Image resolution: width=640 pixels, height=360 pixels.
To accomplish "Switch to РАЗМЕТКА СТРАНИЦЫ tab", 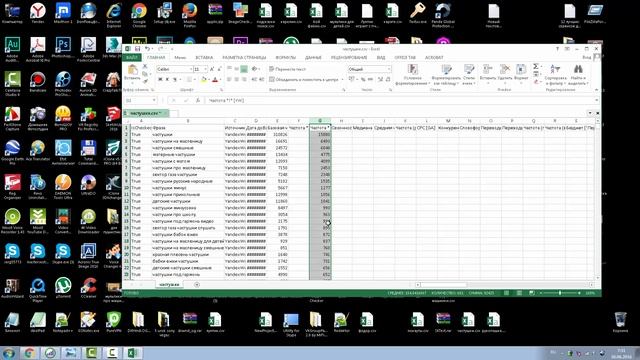I will coord(244,58).
